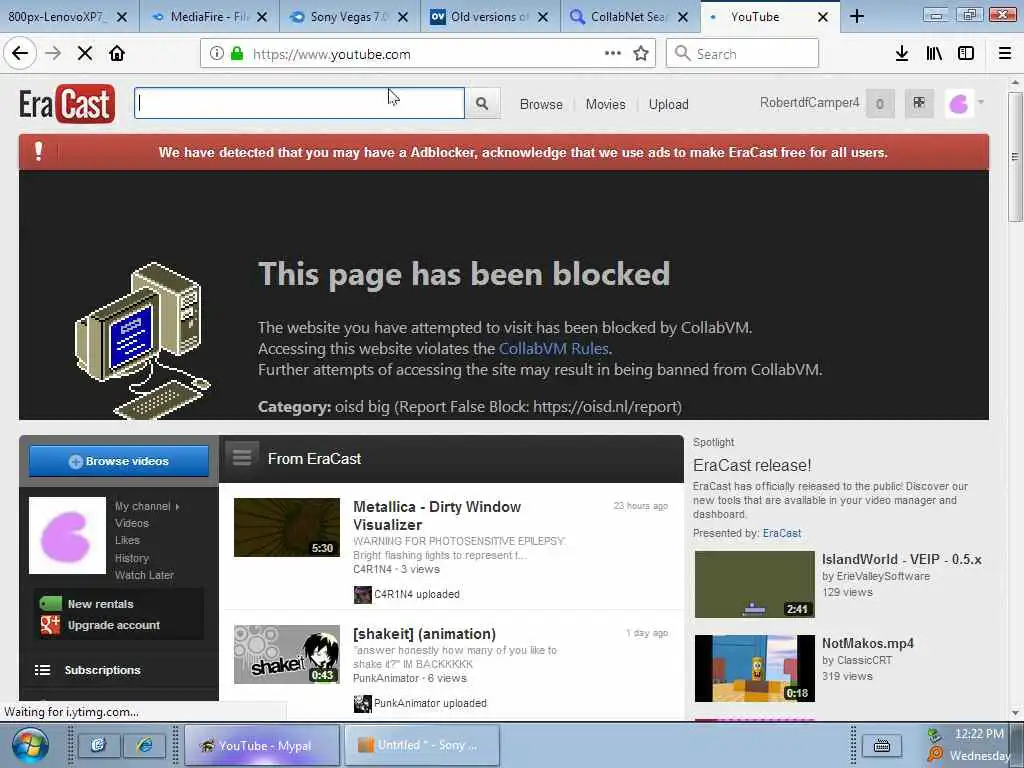The image size is (1024, 768).
Task: Click the Upload link
Action: pos(668,104)
